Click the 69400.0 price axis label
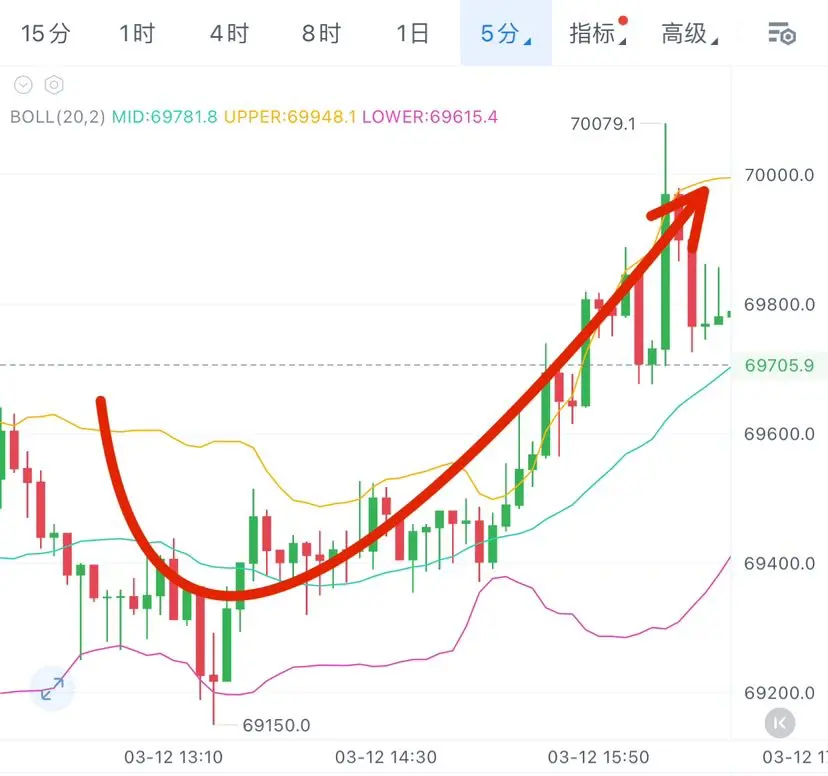 (x=779, y=563)
